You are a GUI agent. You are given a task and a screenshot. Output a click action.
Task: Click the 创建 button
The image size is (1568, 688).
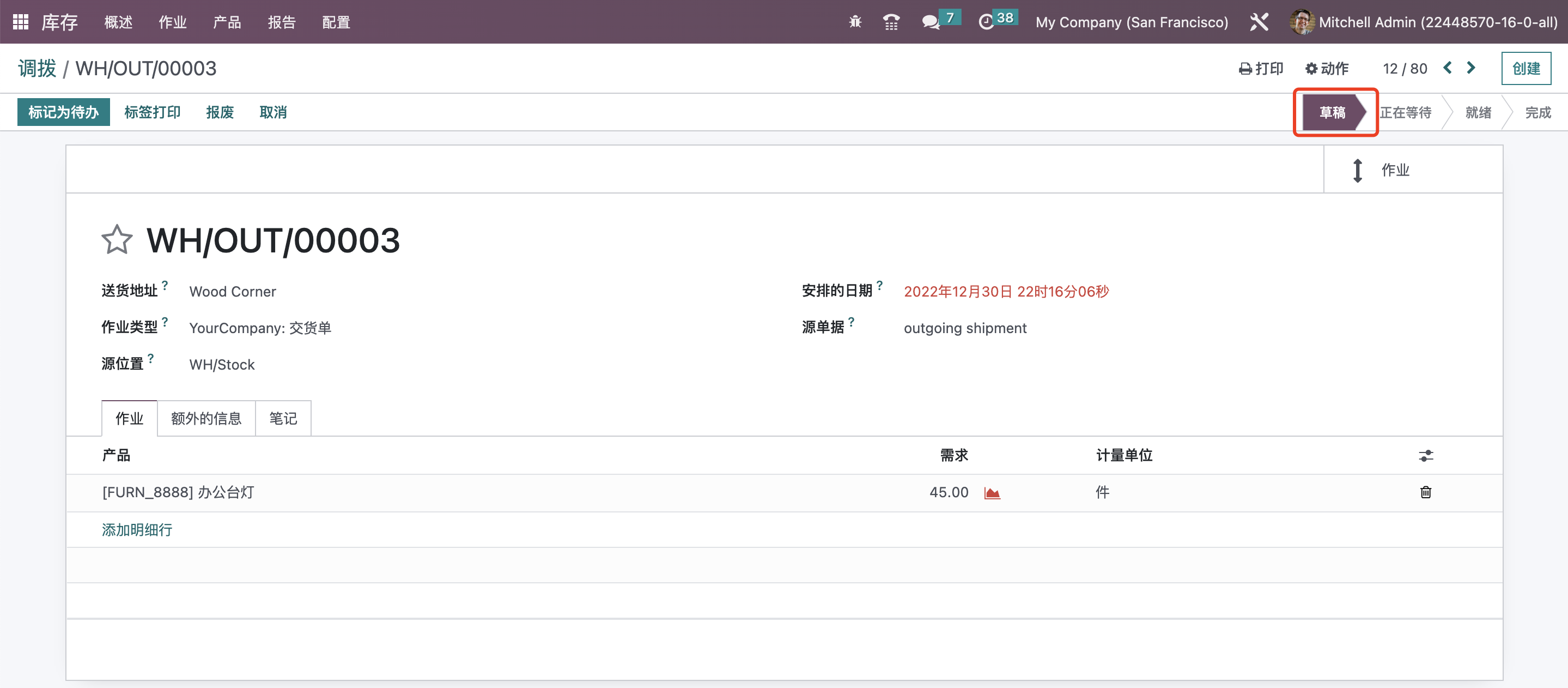click(1526, 68)
